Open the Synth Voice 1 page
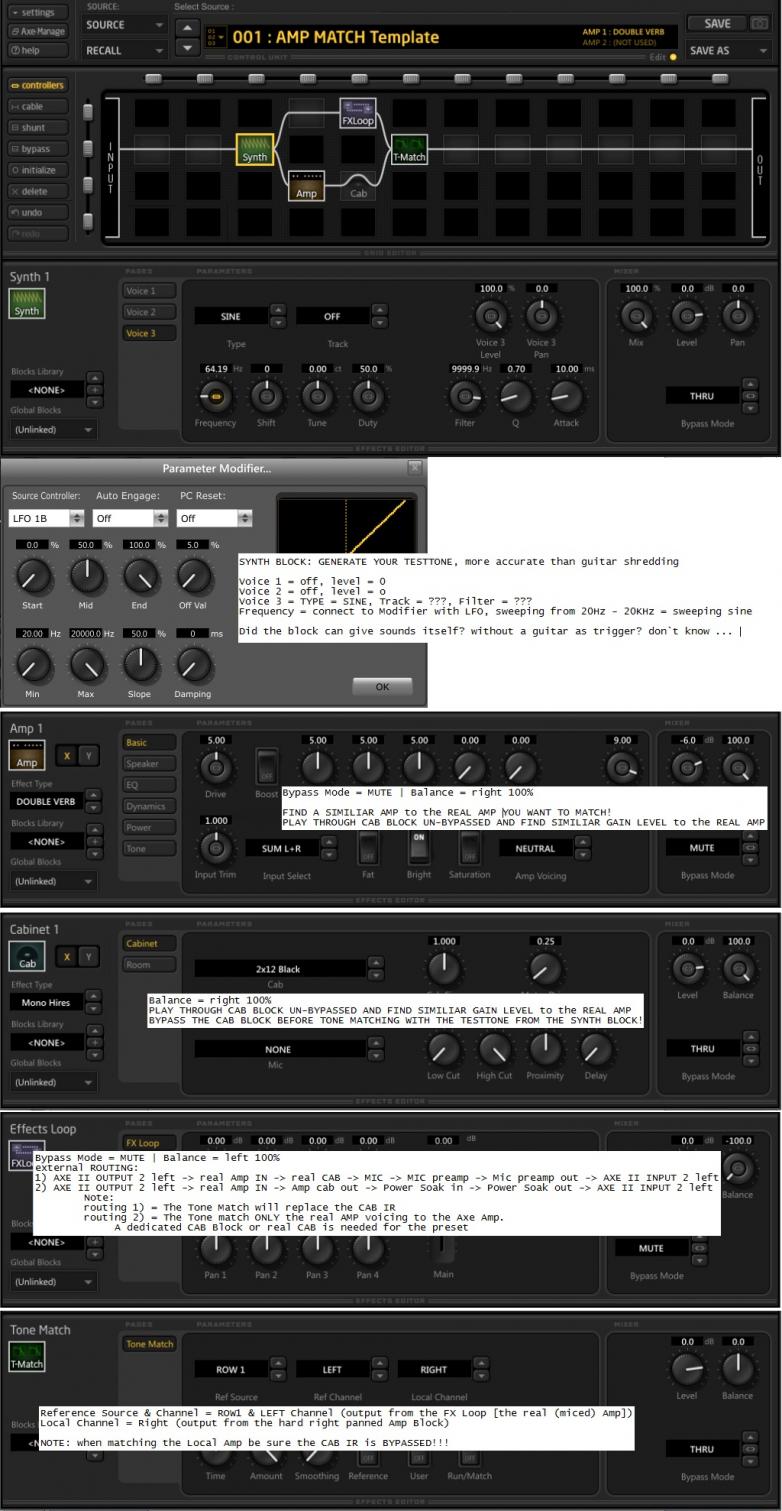The width and height of the screenshot is (782, 1511). (x=148, y=291)
